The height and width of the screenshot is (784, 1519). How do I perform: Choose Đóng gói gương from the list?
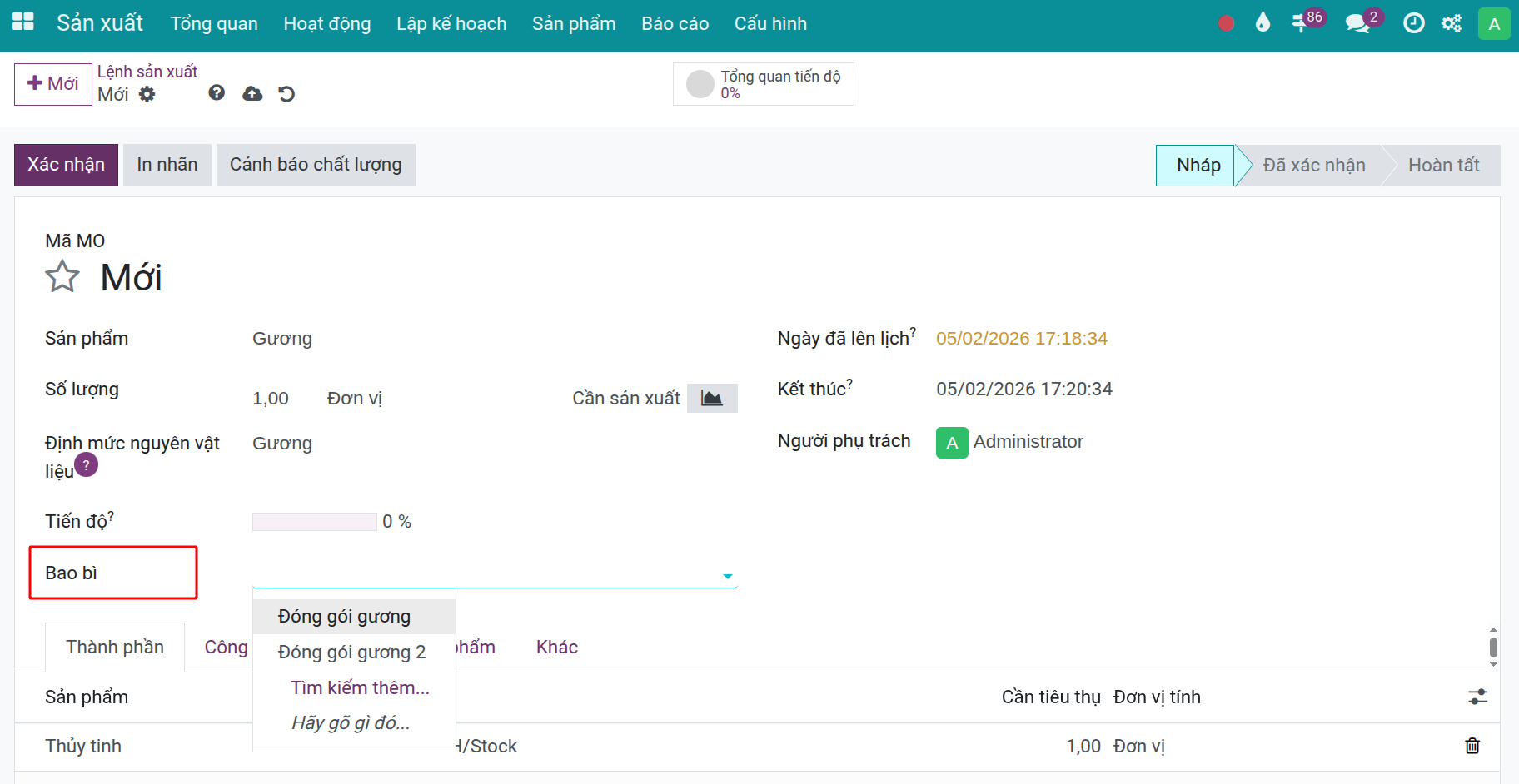(x=344, y=616)
